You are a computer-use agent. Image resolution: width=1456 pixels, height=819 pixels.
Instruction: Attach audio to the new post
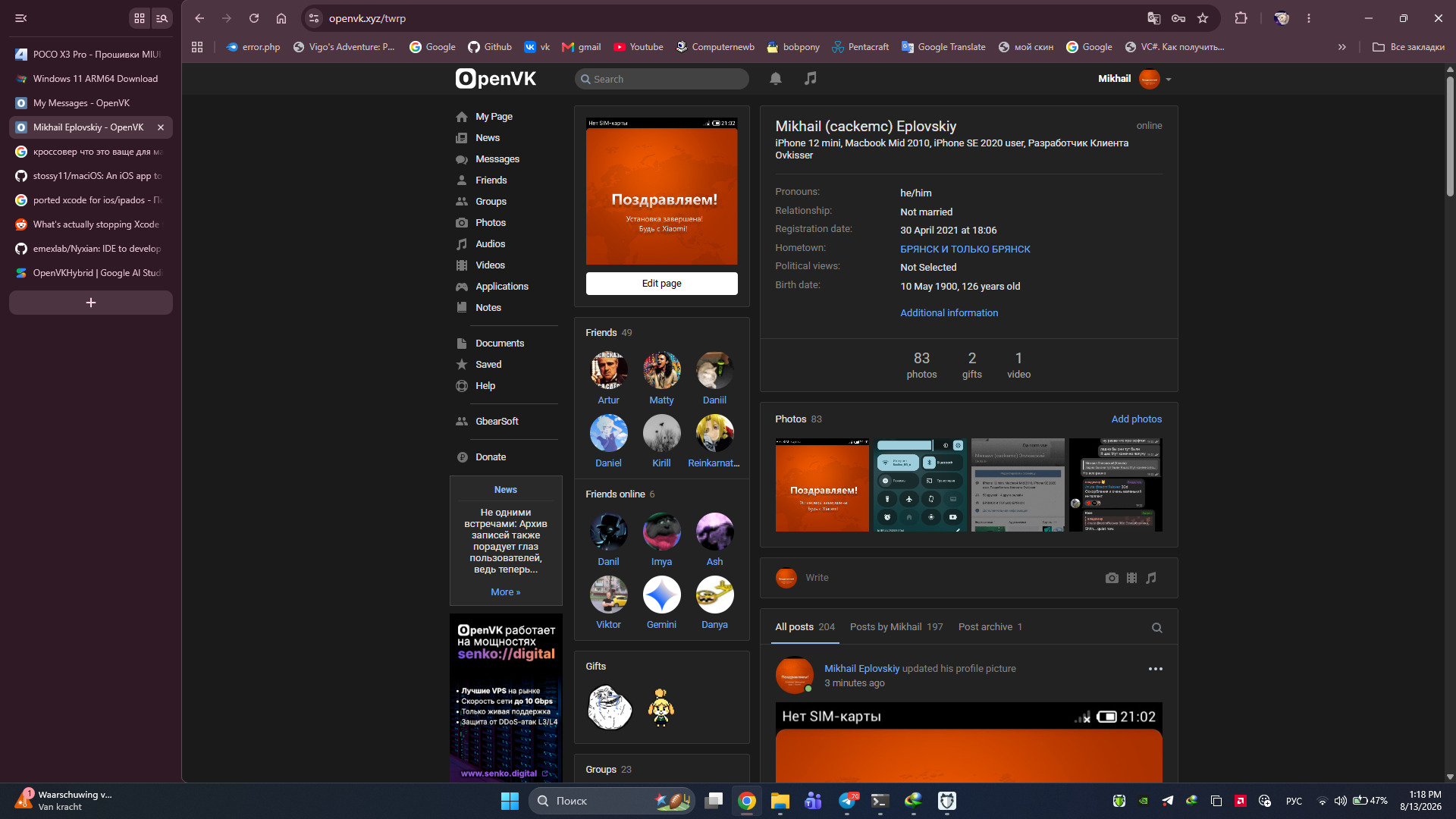tap(1151, 578)
